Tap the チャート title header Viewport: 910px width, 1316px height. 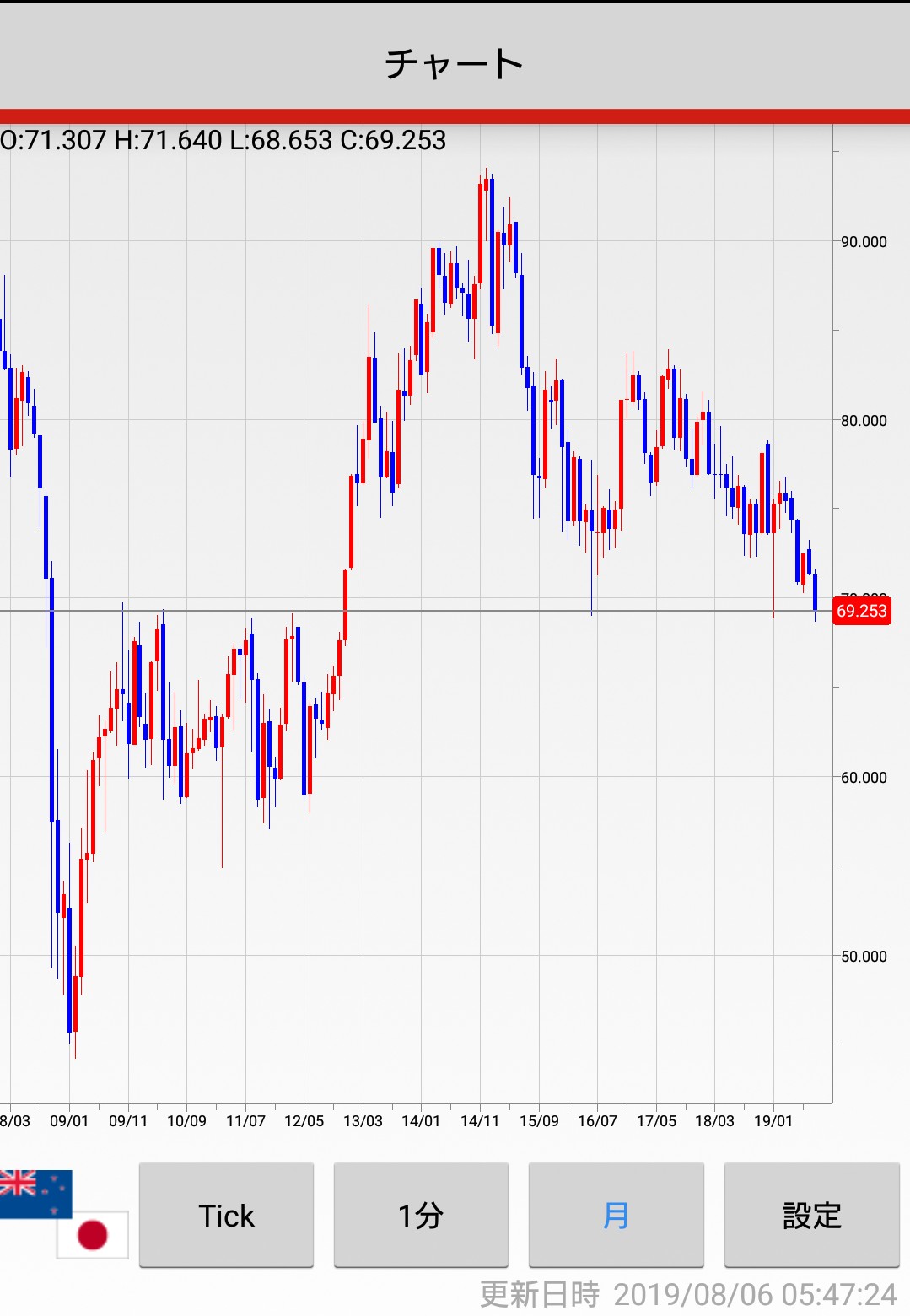pos(455,64)
